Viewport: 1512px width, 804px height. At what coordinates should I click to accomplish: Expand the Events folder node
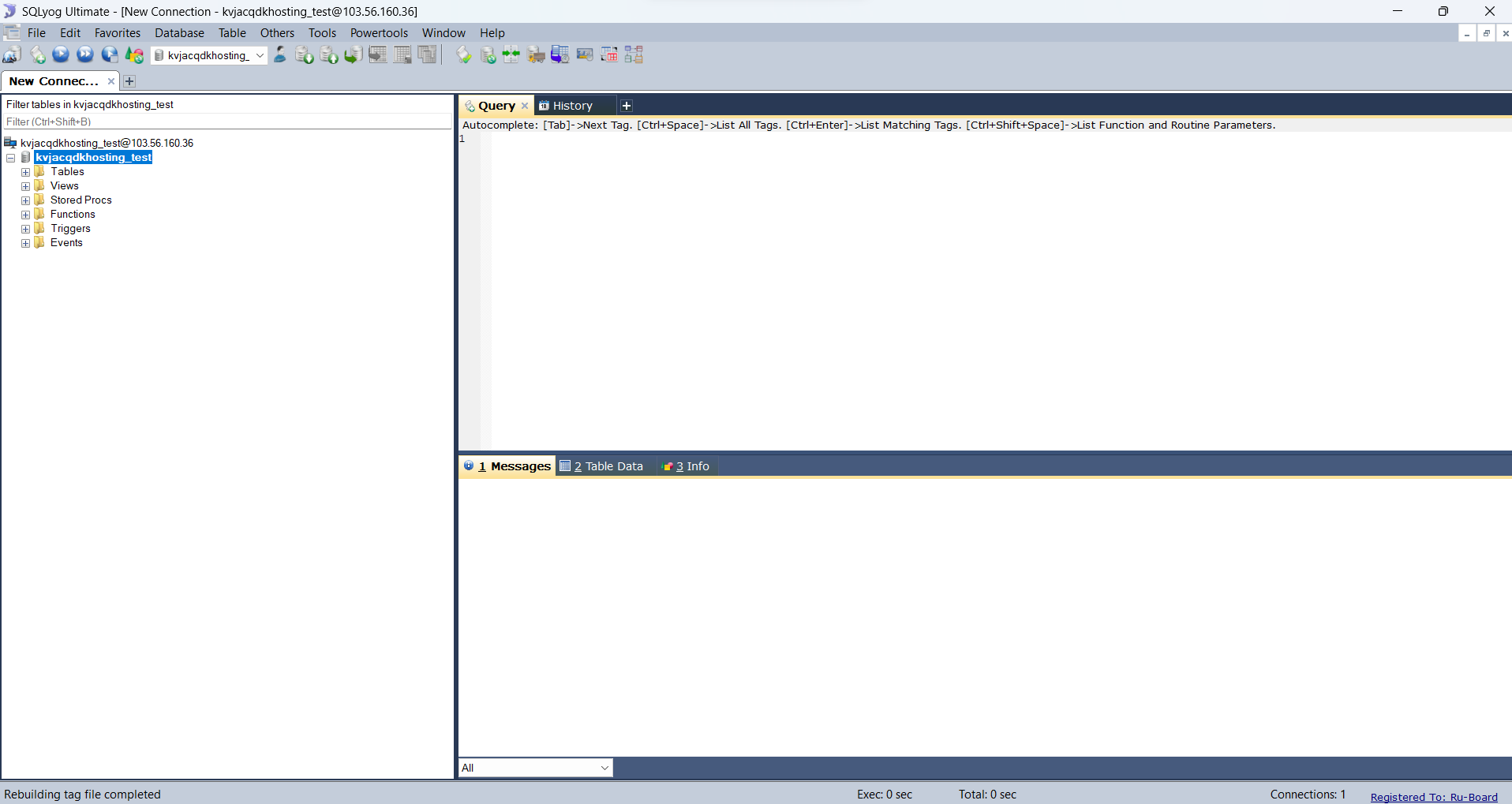(25, 244)
